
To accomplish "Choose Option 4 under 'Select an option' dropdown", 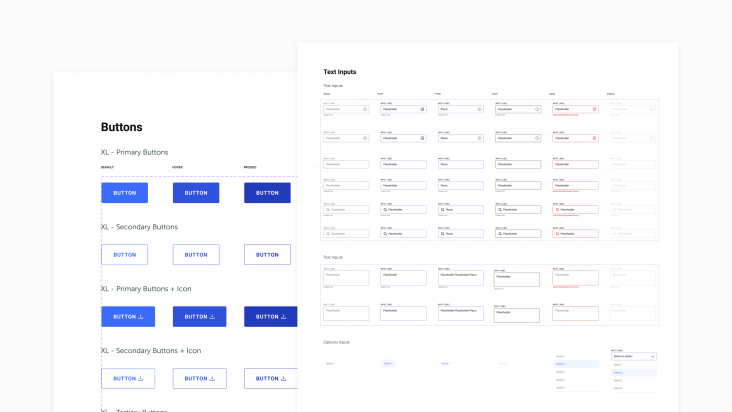I will (633, 388).
